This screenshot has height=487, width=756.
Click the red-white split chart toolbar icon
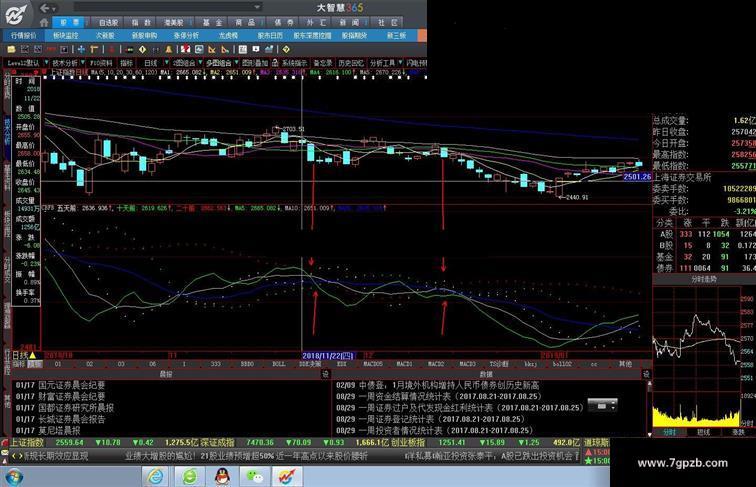[186, 49]
